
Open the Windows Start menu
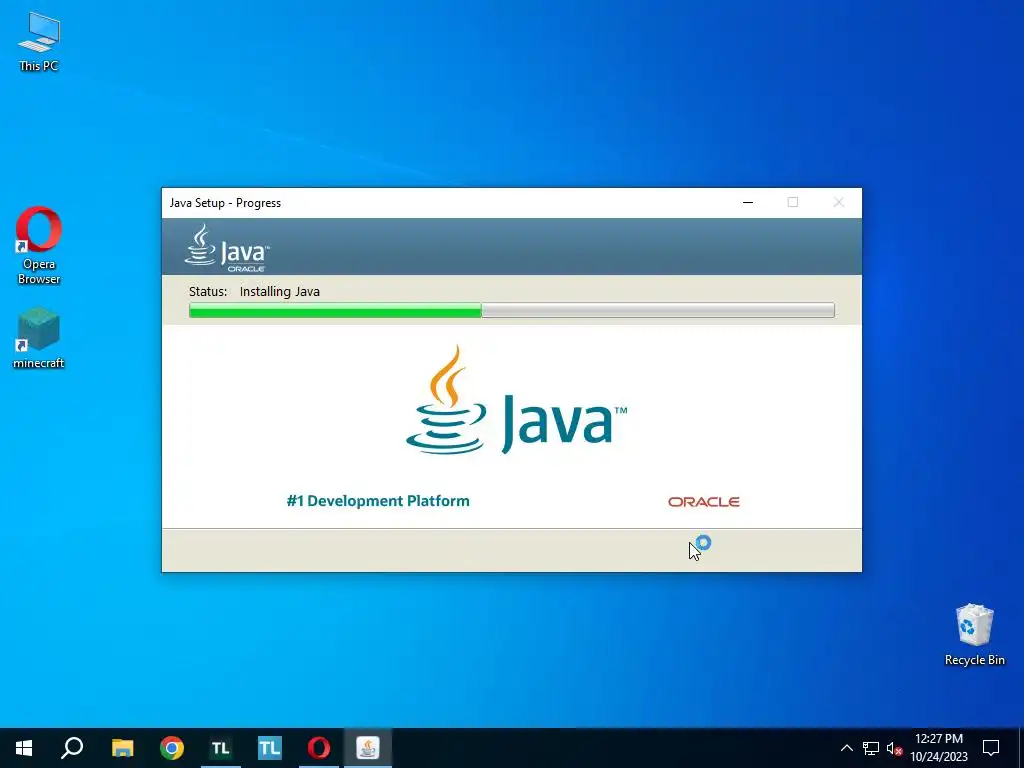[x=24, y=748]
